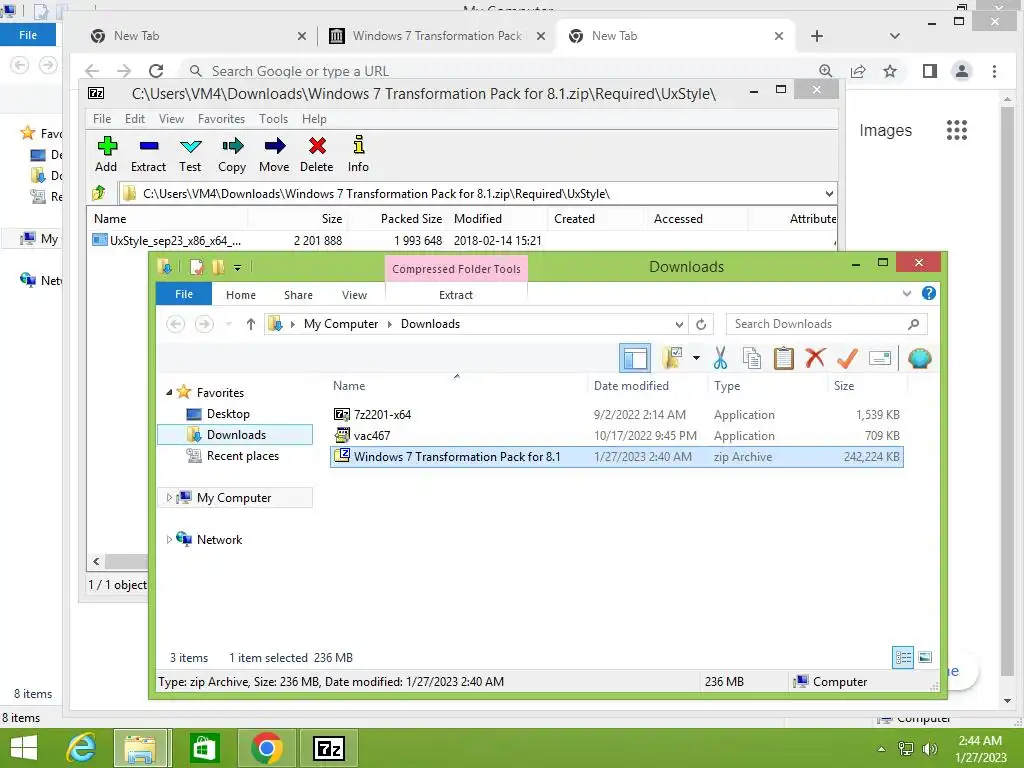Viewport: 1024px width, 768px height.
Task: Select the vac467 application file
Action: pyautogui.click(x=372, y=436)
